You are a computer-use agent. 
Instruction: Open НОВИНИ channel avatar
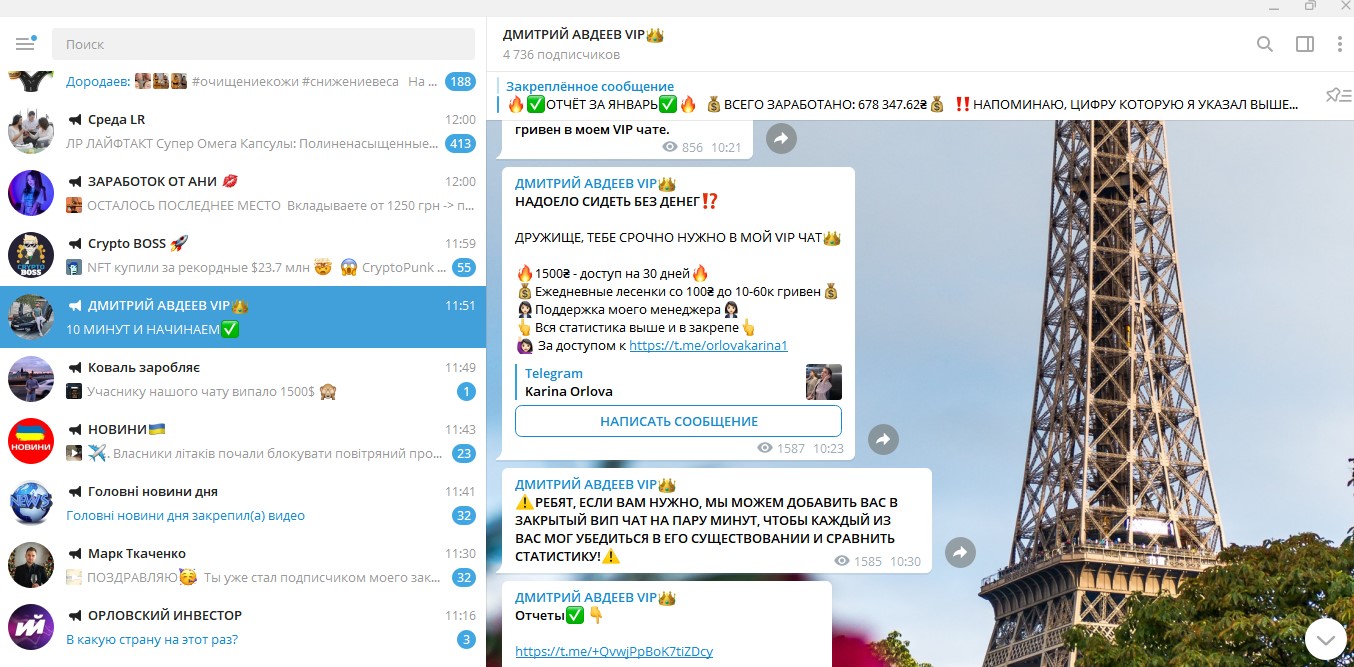pyautogui.click(x=31, y=441)
